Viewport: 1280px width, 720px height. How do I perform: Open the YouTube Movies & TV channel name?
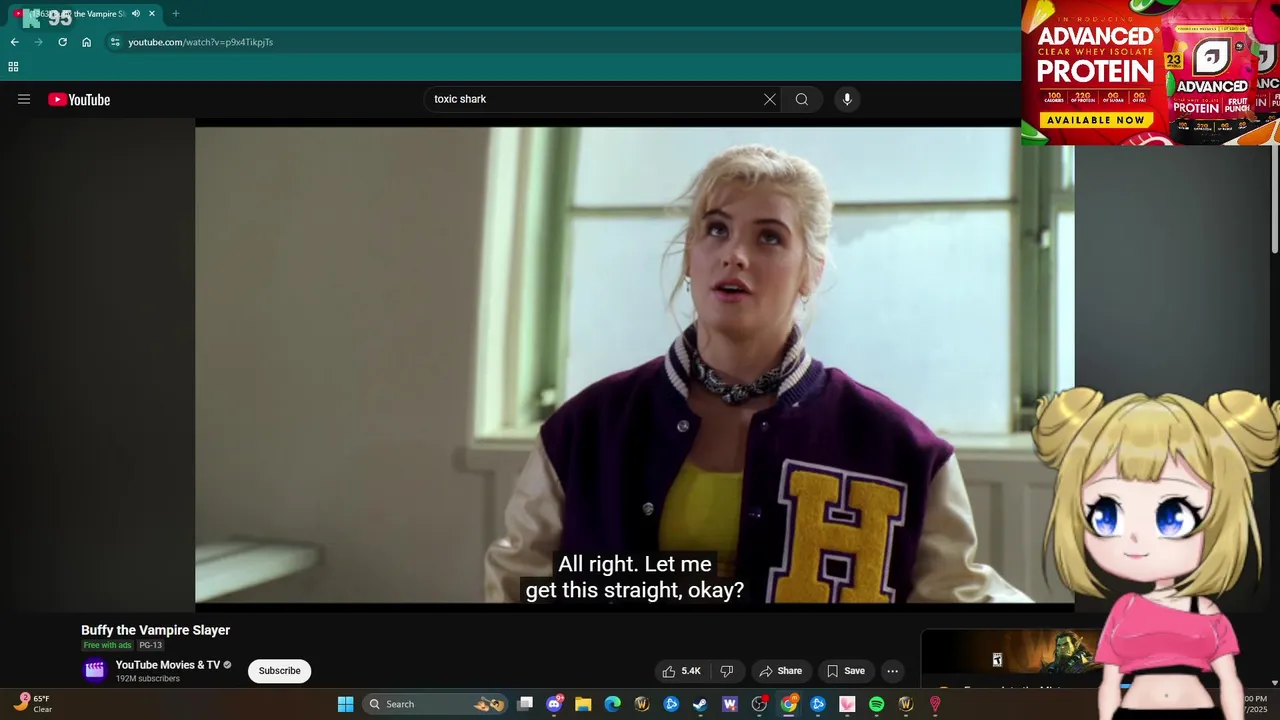168,665
